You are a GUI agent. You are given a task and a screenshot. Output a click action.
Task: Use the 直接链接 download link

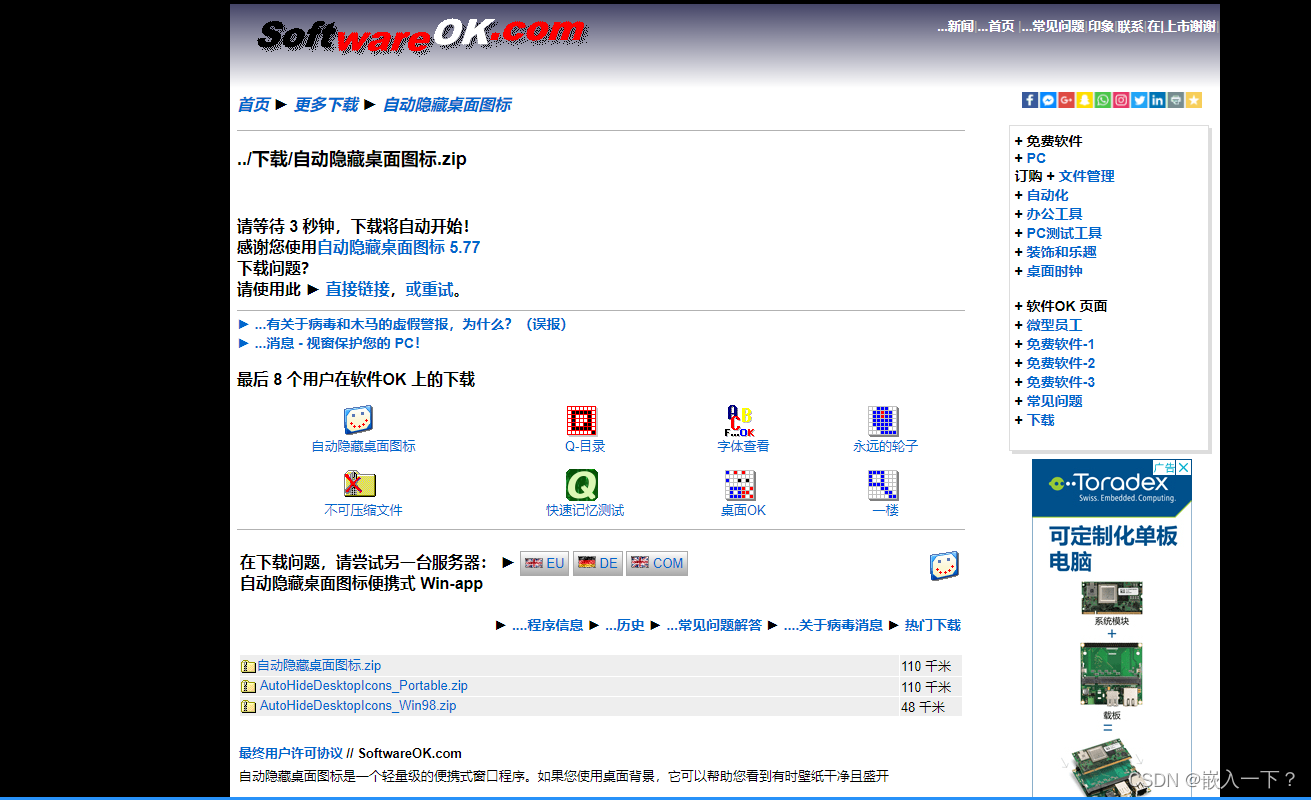pos(358,289)
